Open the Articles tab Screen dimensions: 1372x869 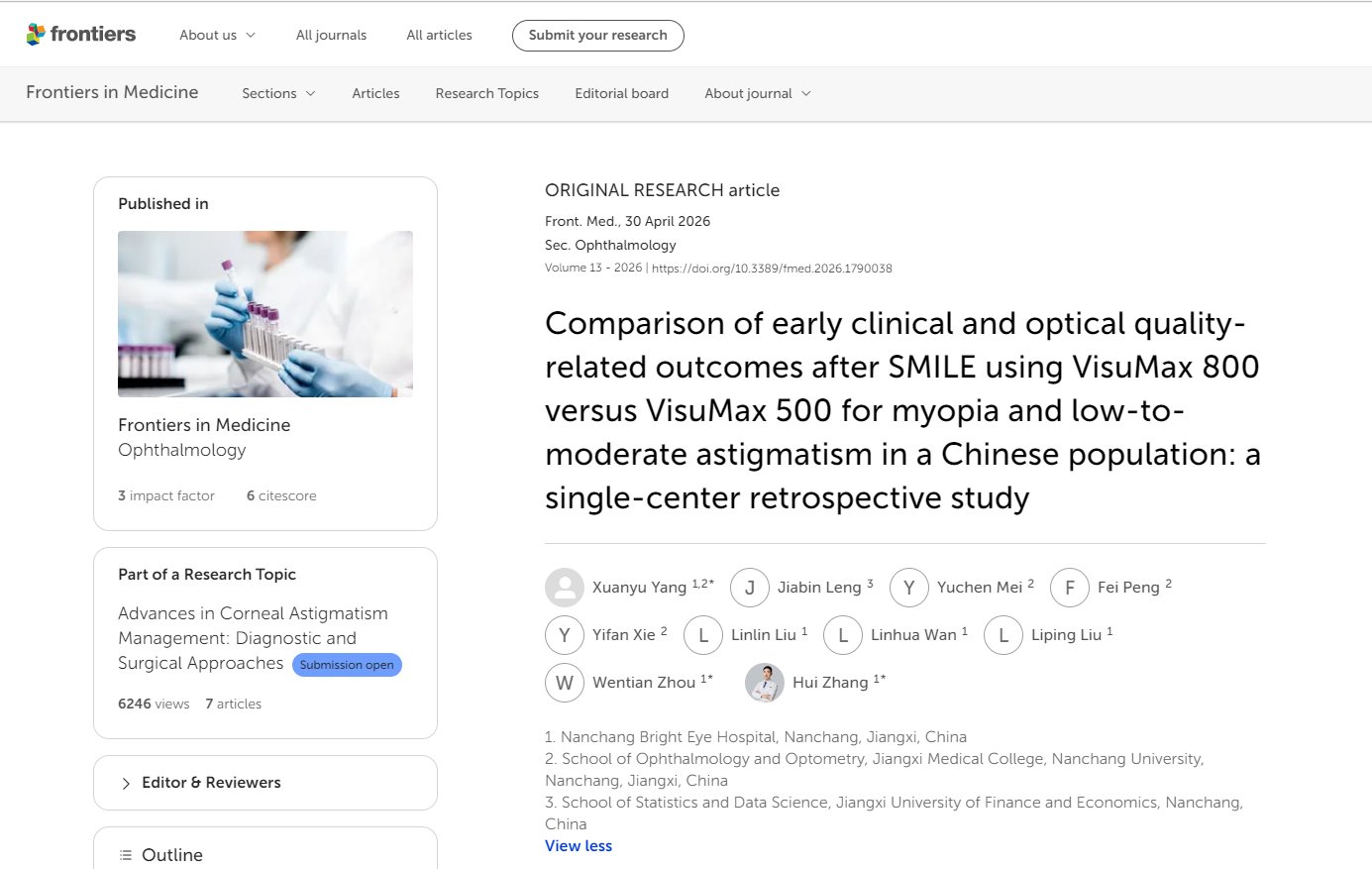(375, 93)
